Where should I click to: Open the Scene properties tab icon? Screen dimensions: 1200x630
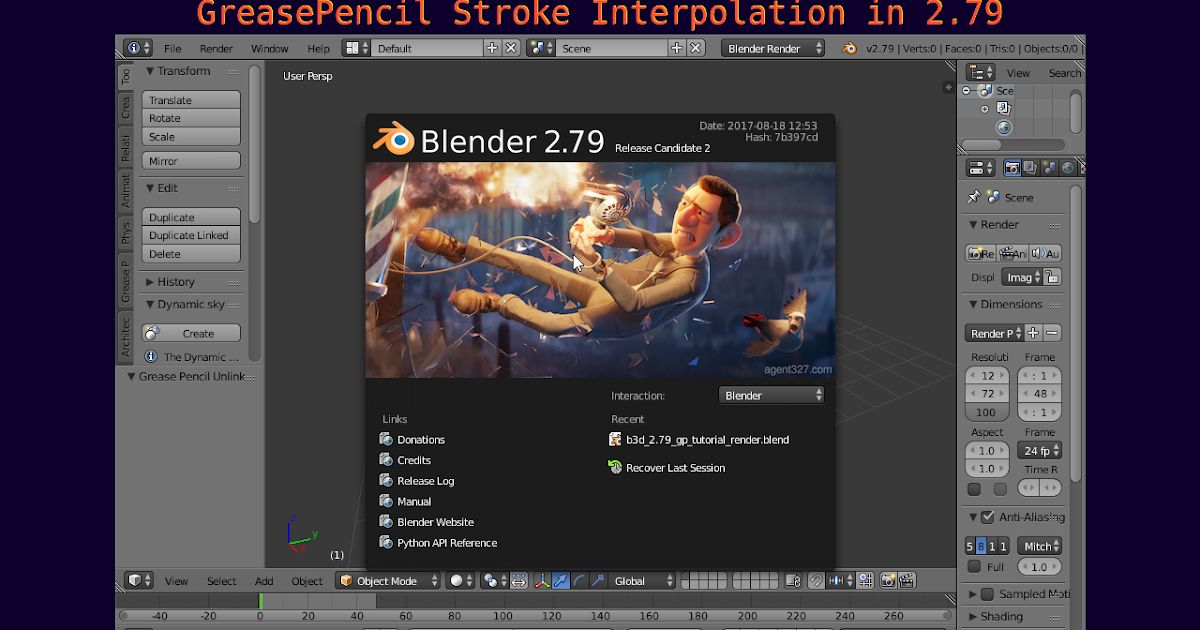[x=1049, y=168]
